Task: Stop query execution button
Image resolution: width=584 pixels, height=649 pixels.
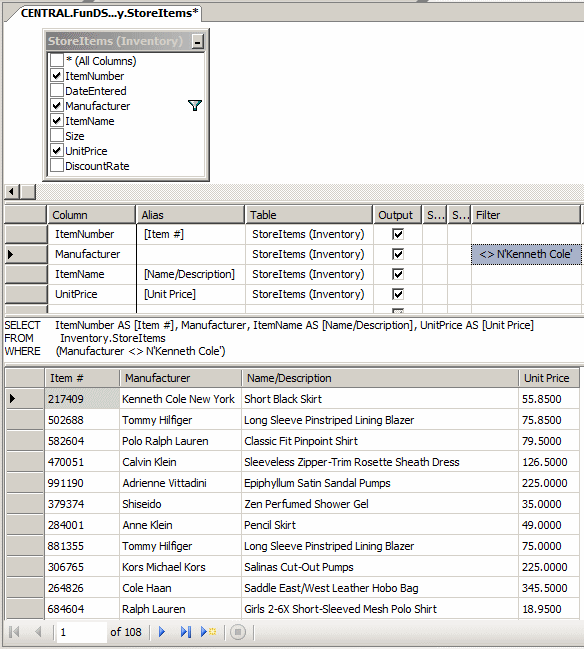Action: (x=238, y=632)
